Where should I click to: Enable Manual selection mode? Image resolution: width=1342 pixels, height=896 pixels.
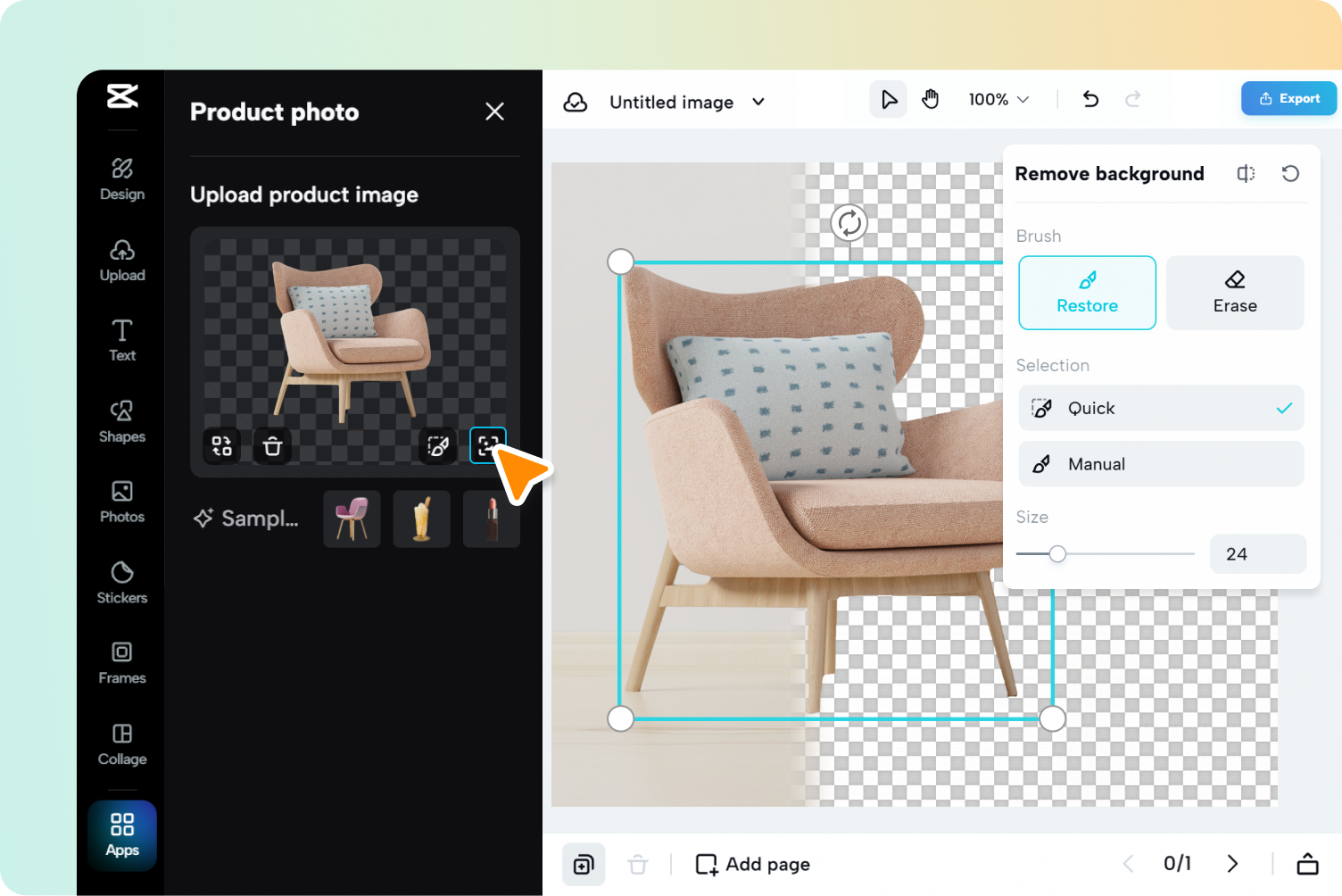coord(1160,463)
